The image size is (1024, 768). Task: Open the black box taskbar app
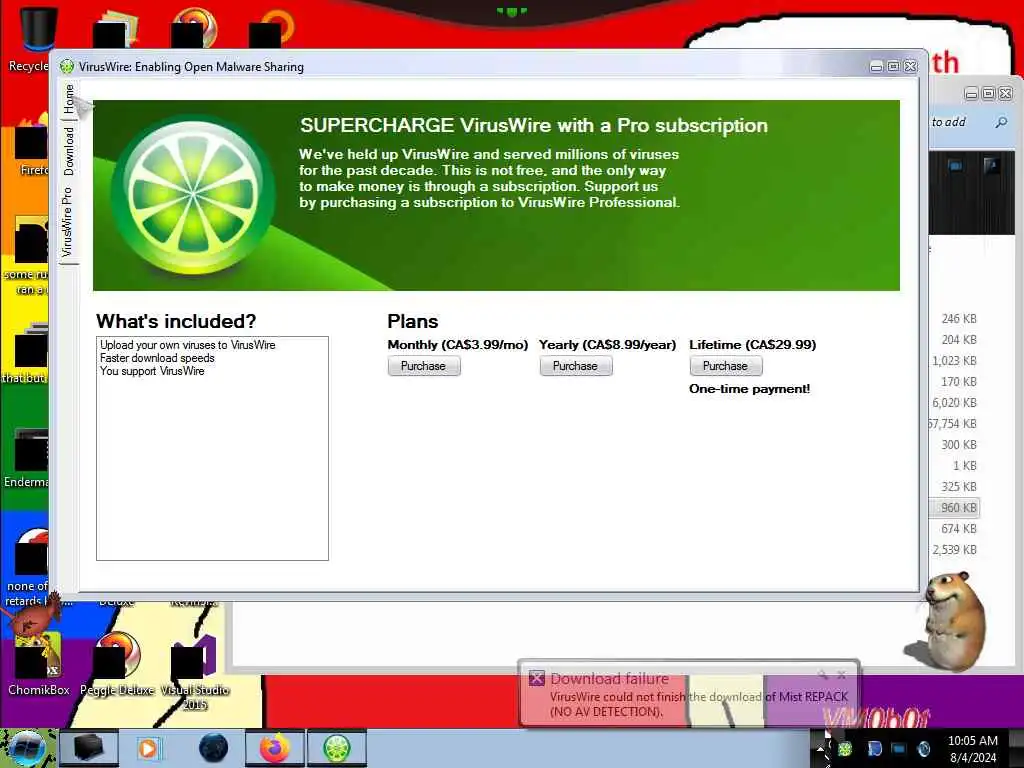click(89, 748)
